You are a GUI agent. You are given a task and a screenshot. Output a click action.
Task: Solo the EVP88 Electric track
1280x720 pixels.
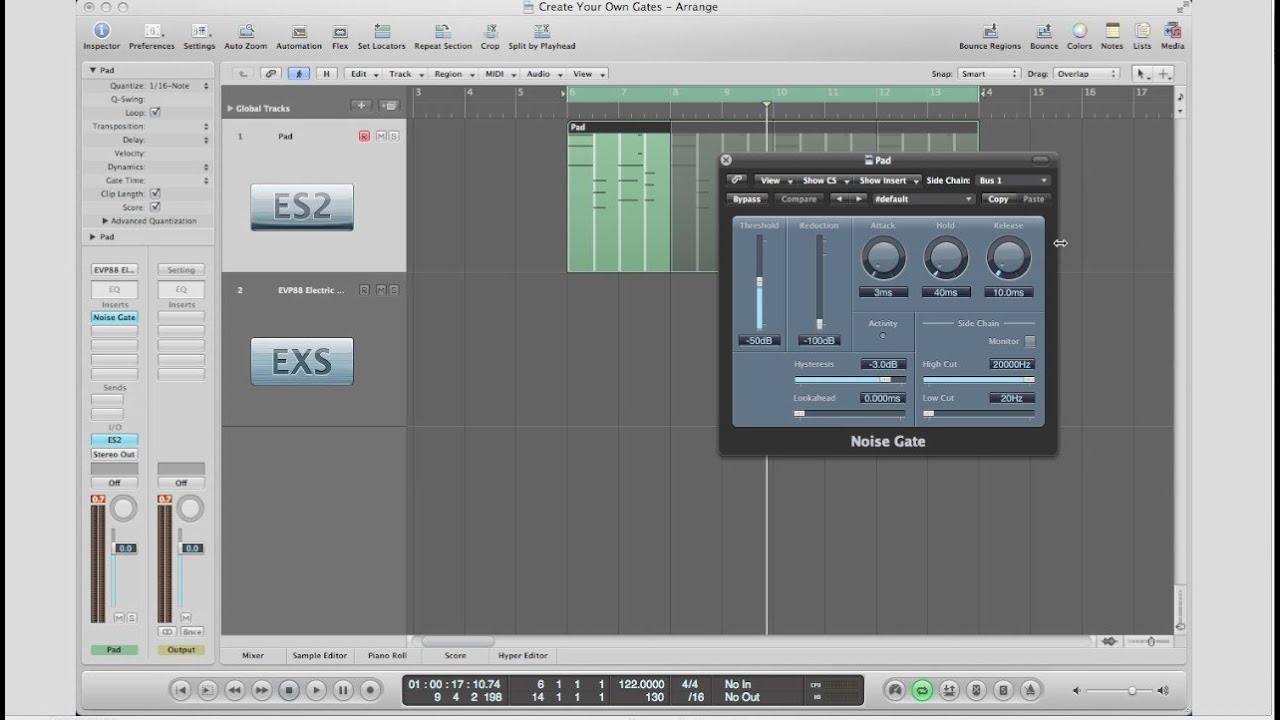(394, 290)
